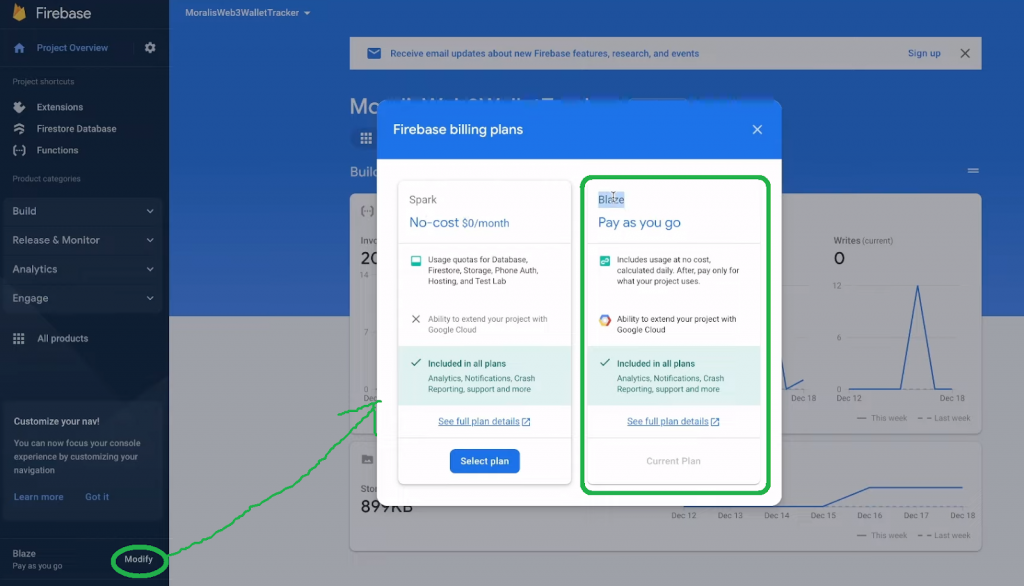Screen dimensions: 1024x586
Task: Open Project Overview home icon
Action: 19,48
